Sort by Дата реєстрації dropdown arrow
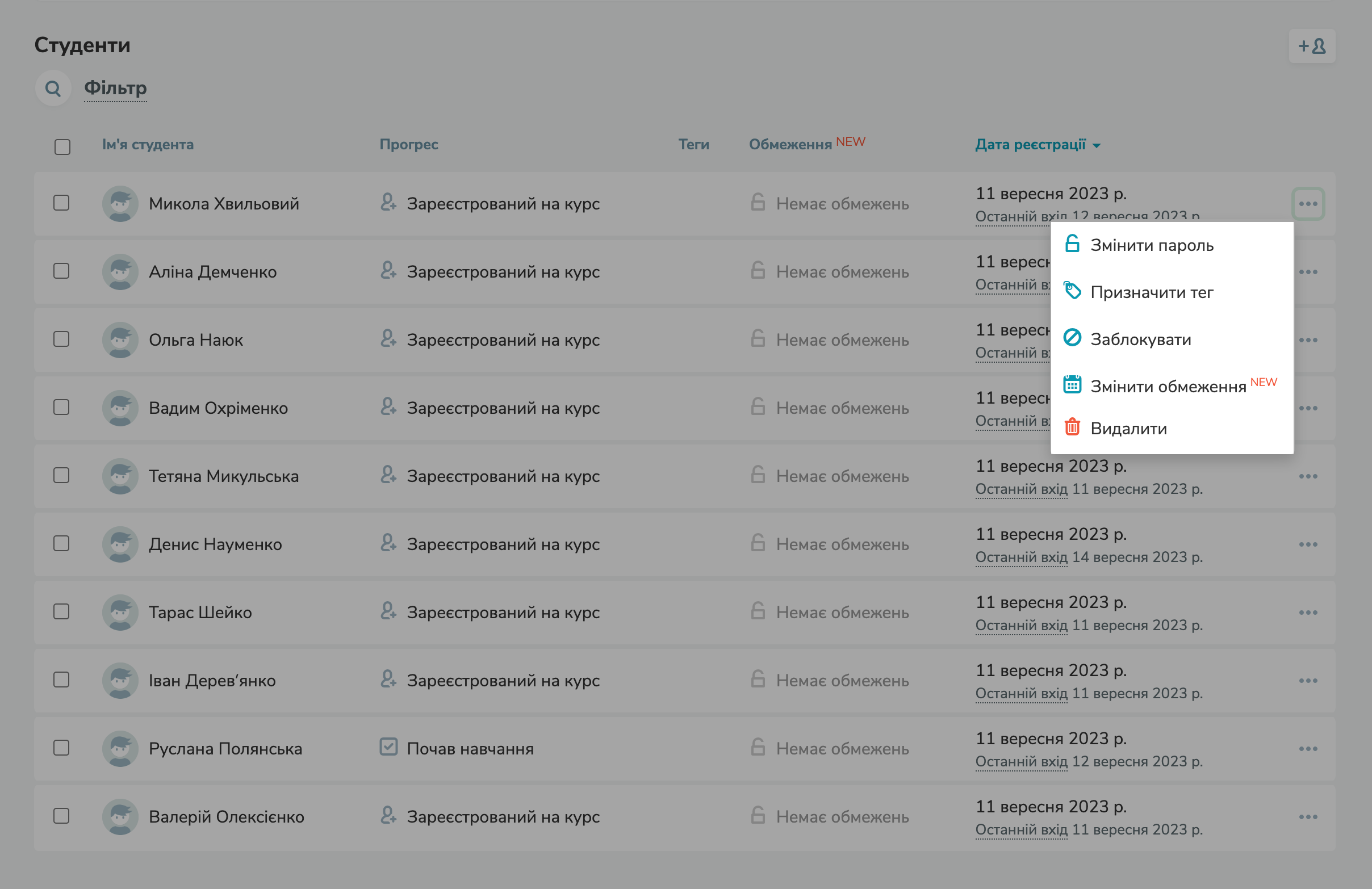Screen dimensions: 1372x889 click(1097, 146)
